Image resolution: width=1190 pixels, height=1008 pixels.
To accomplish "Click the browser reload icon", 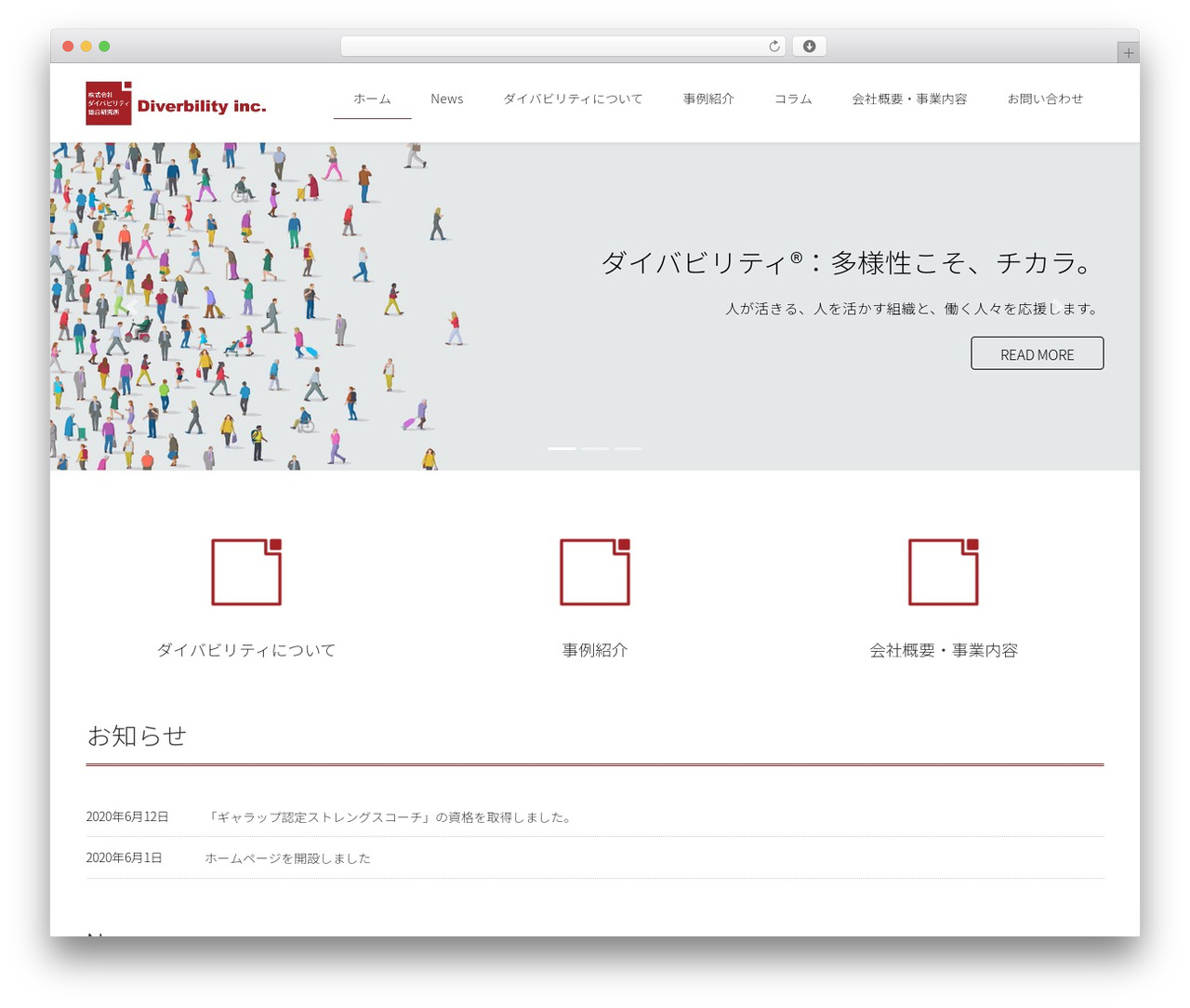I will pyautogui.click(x=774, y=46).
